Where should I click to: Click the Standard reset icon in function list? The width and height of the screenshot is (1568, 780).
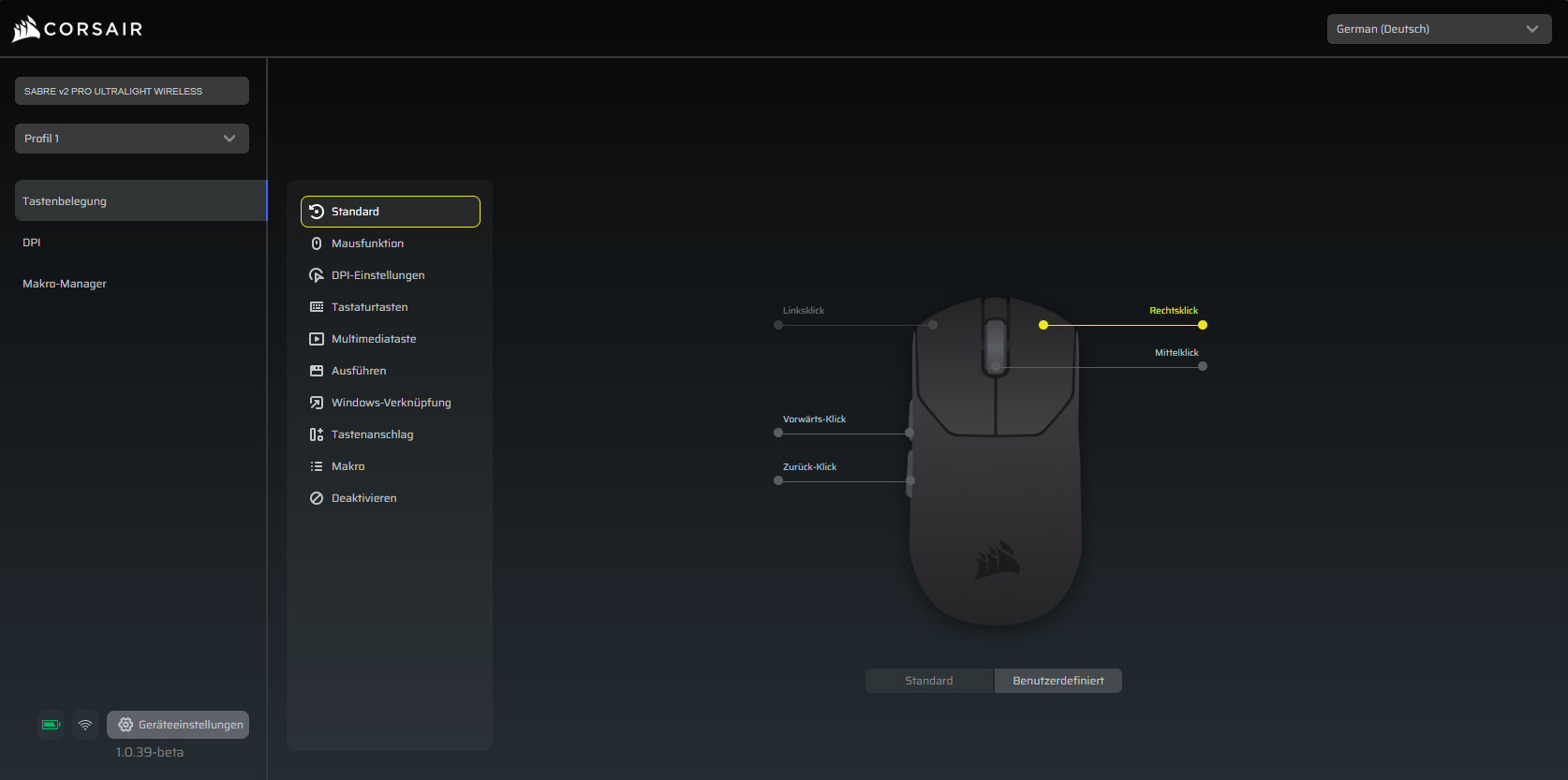(317, 212)
